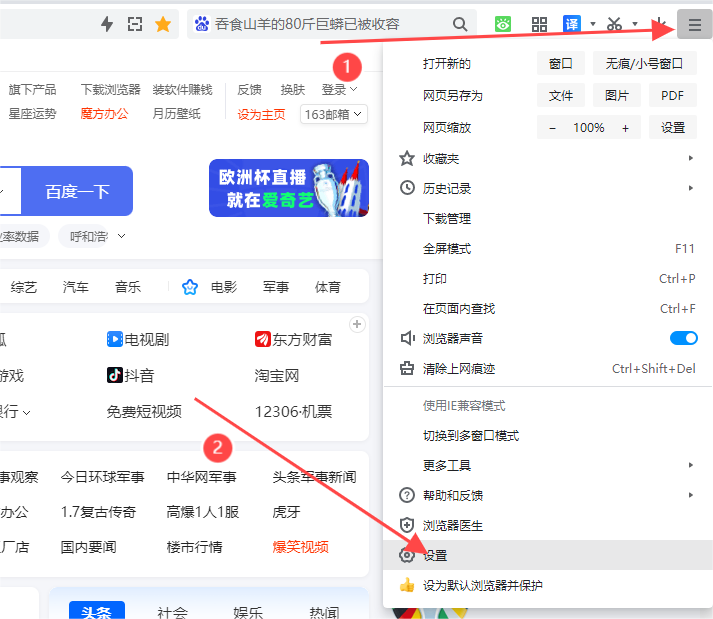Click the 电影 star icon
The width and height of the screenshot is (713, 619).
point(190,287)
